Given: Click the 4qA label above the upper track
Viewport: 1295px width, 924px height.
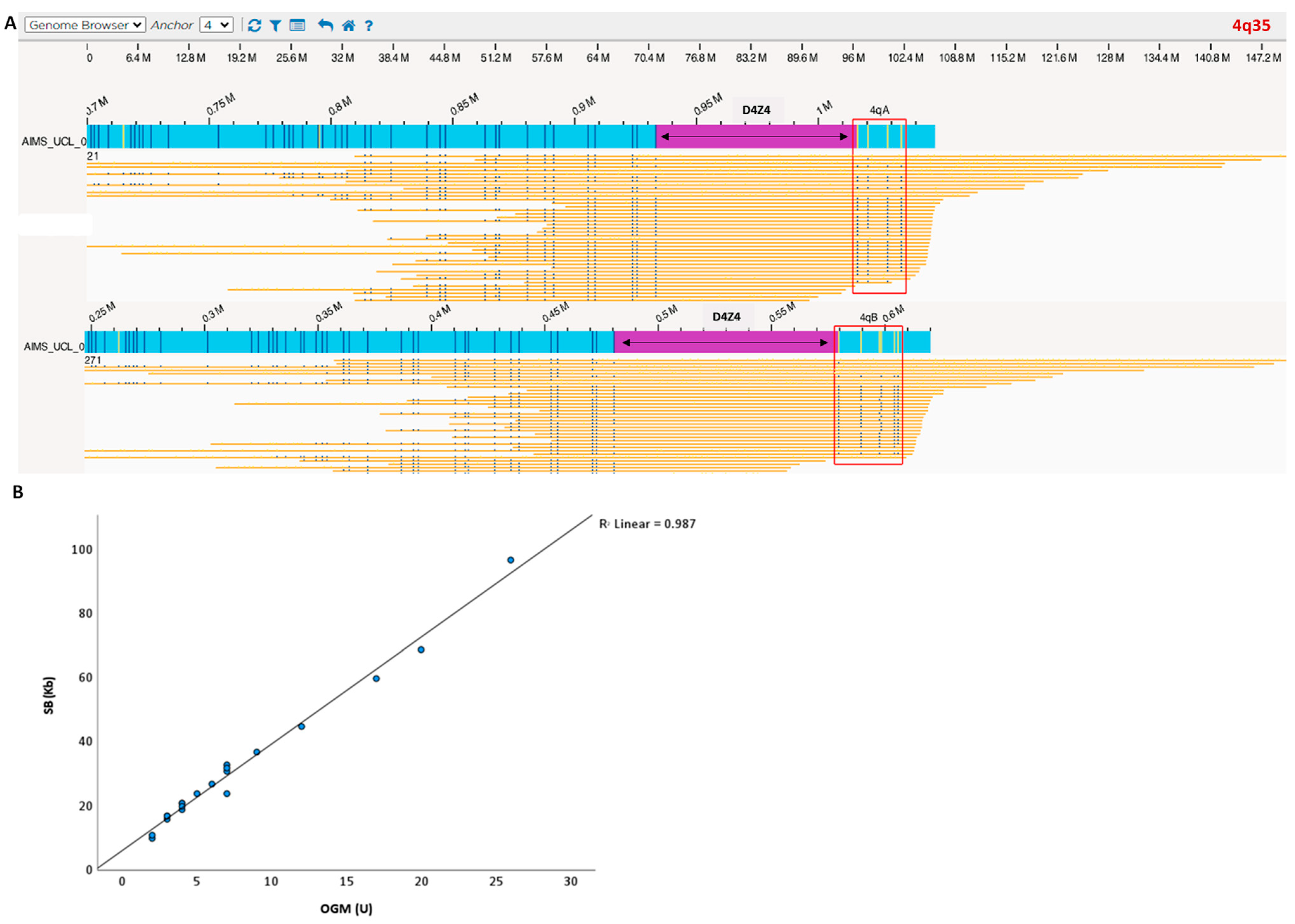Looking at the screenshot, I should pos(879,110).
